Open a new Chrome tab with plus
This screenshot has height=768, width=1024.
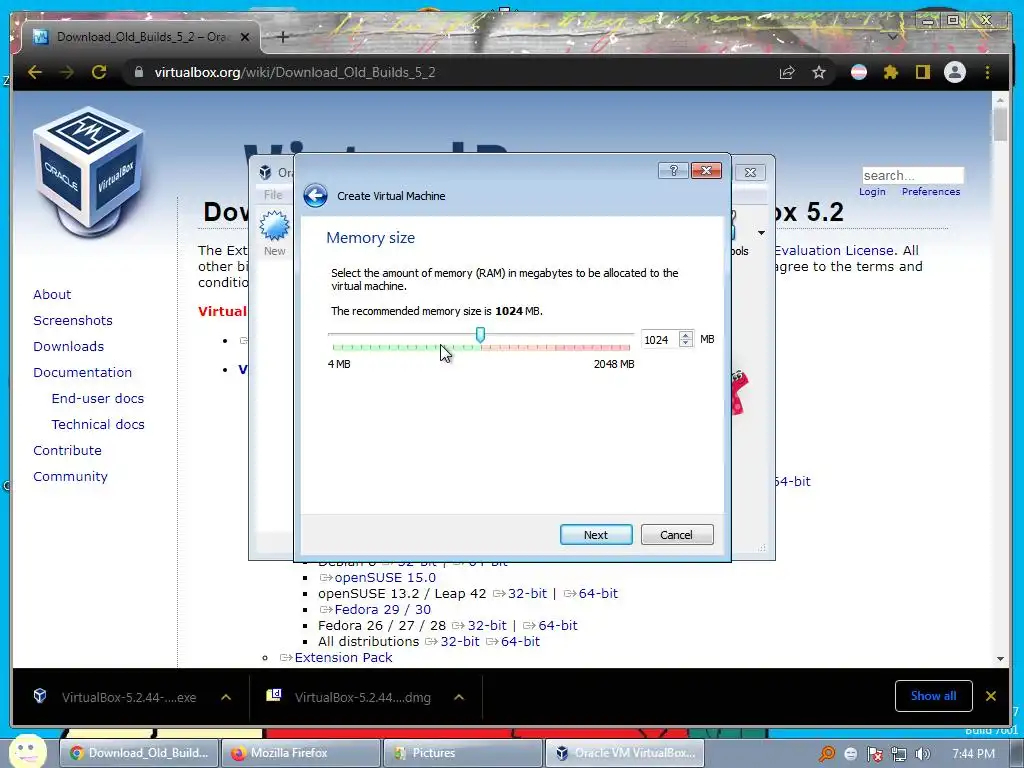coord(283,37)
